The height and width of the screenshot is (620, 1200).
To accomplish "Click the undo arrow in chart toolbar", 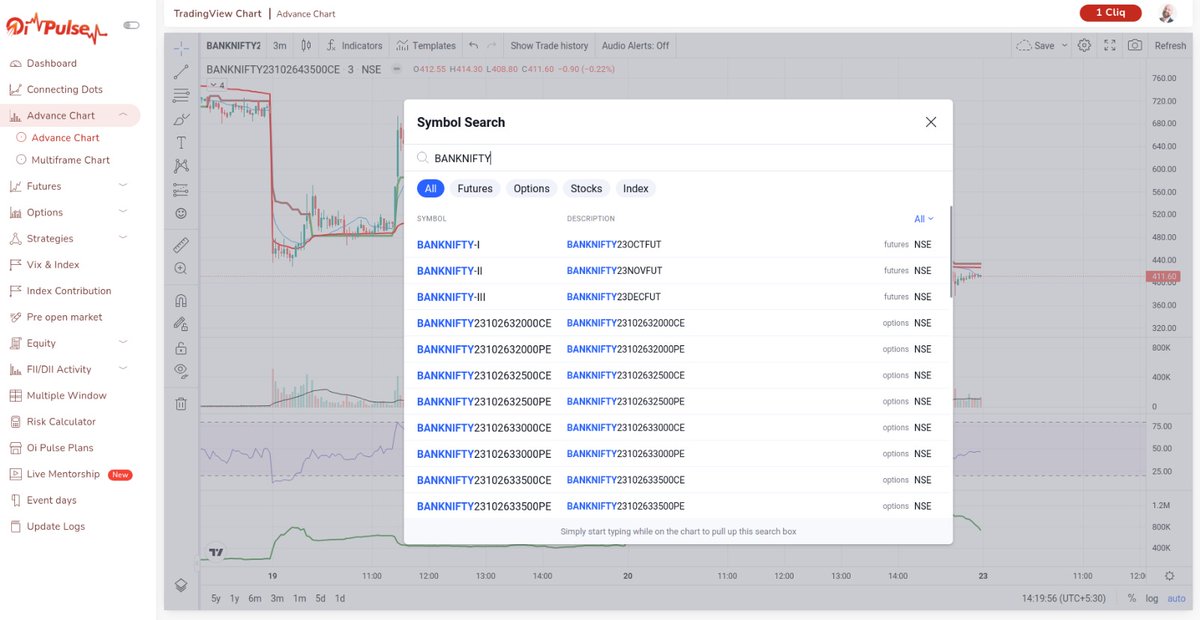I will click(473, 46).
